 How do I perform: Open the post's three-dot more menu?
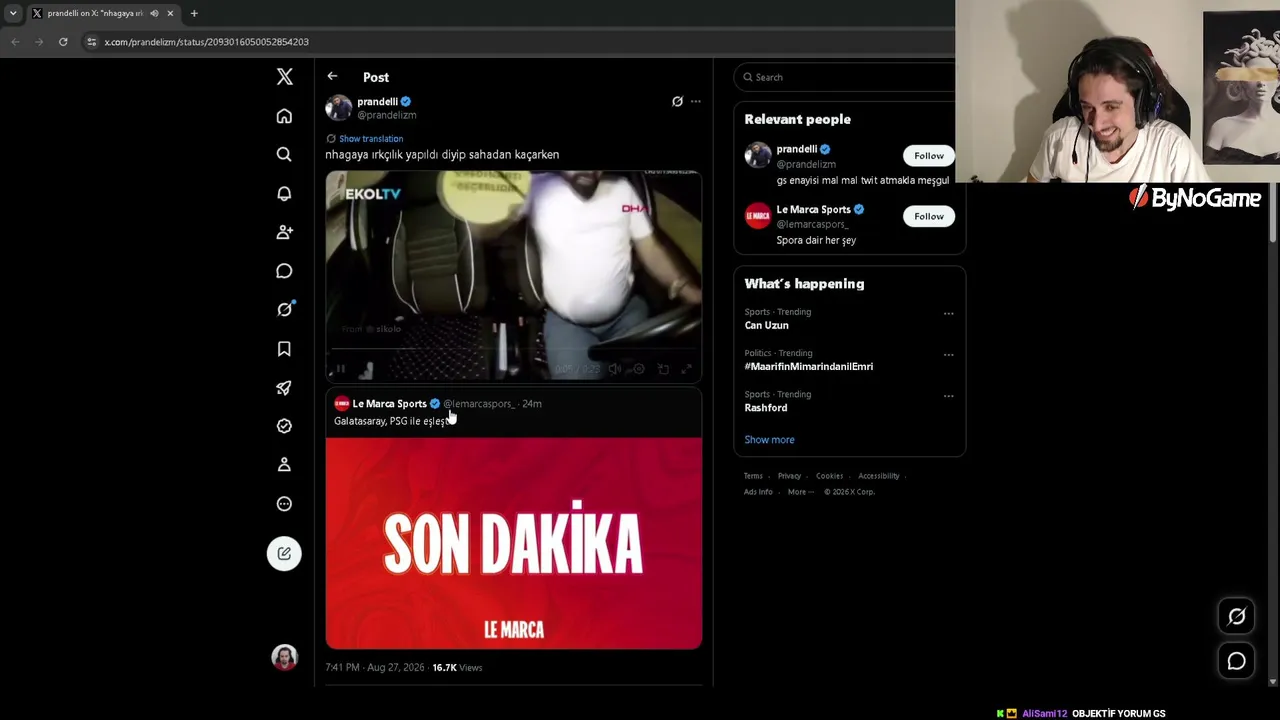point(696,101)
